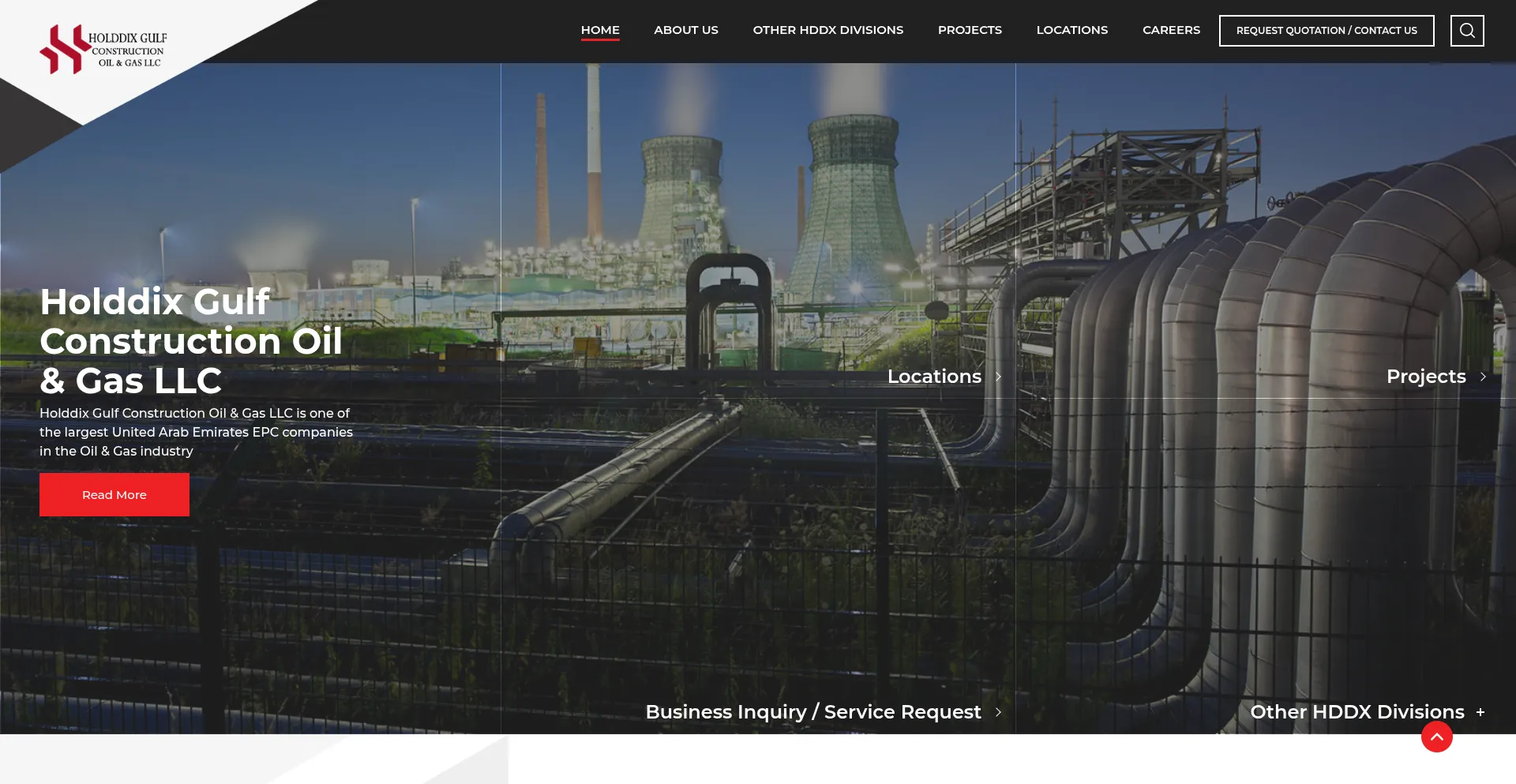This screenshot has height=784, width=1516.
Task: Click the Holddix Gulf company logo
Action: (x=103, y=49)
